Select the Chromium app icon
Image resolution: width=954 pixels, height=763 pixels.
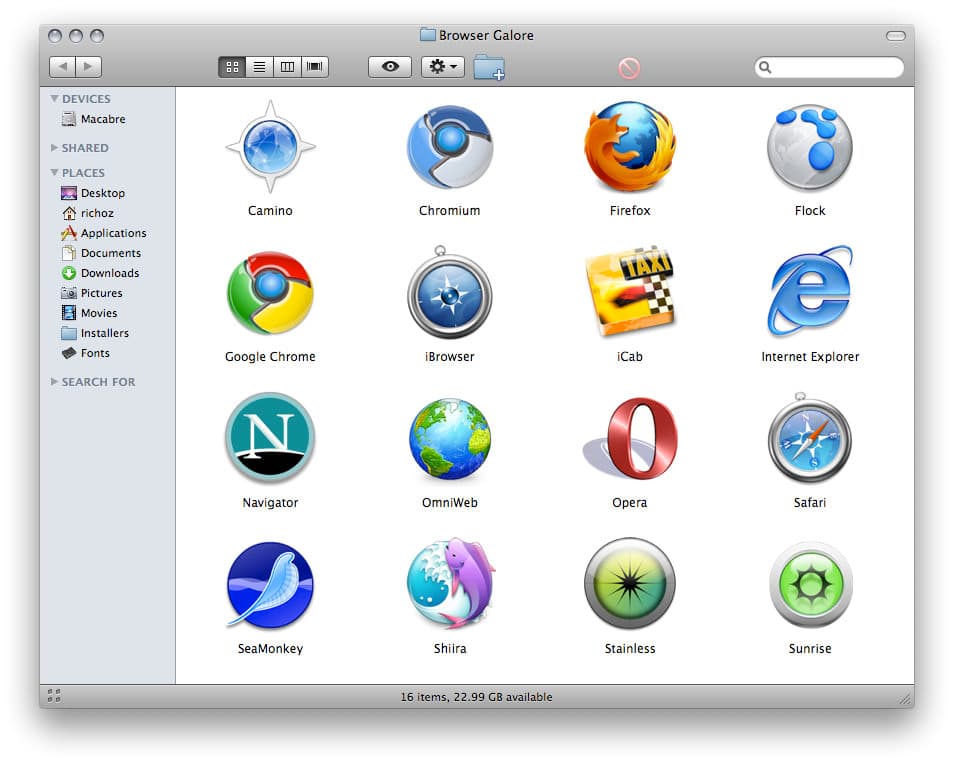[x=449, y=148]
